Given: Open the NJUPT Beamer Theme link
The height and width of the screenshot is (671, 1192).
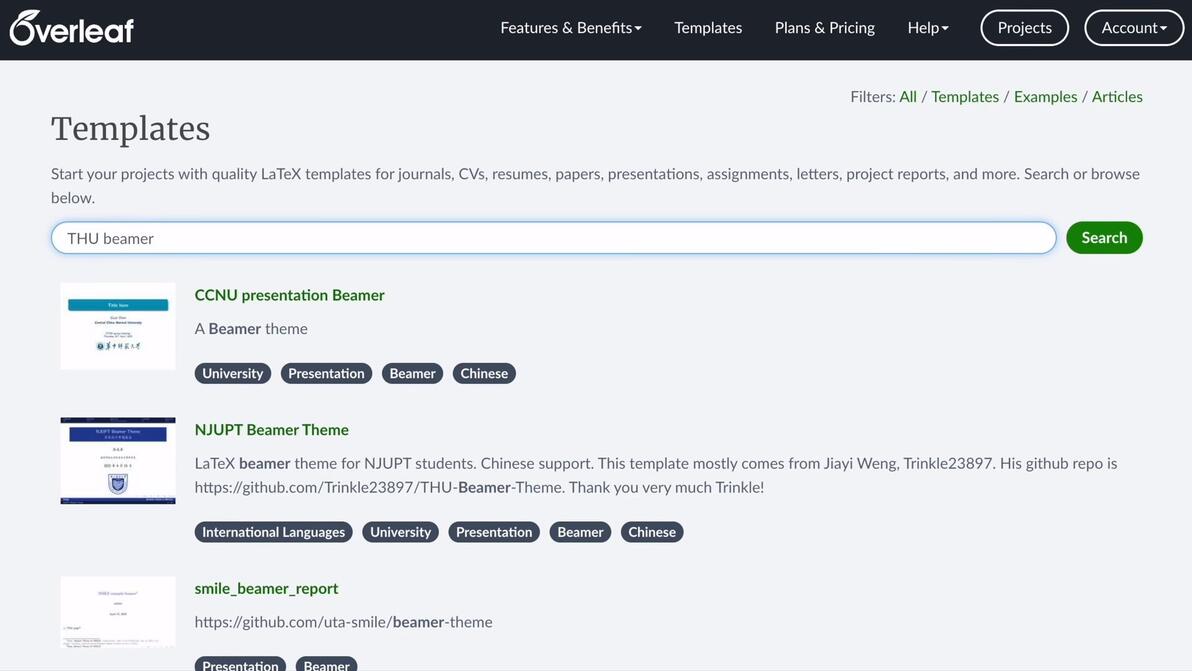Looking at the screenshot, I should (271, 430).
